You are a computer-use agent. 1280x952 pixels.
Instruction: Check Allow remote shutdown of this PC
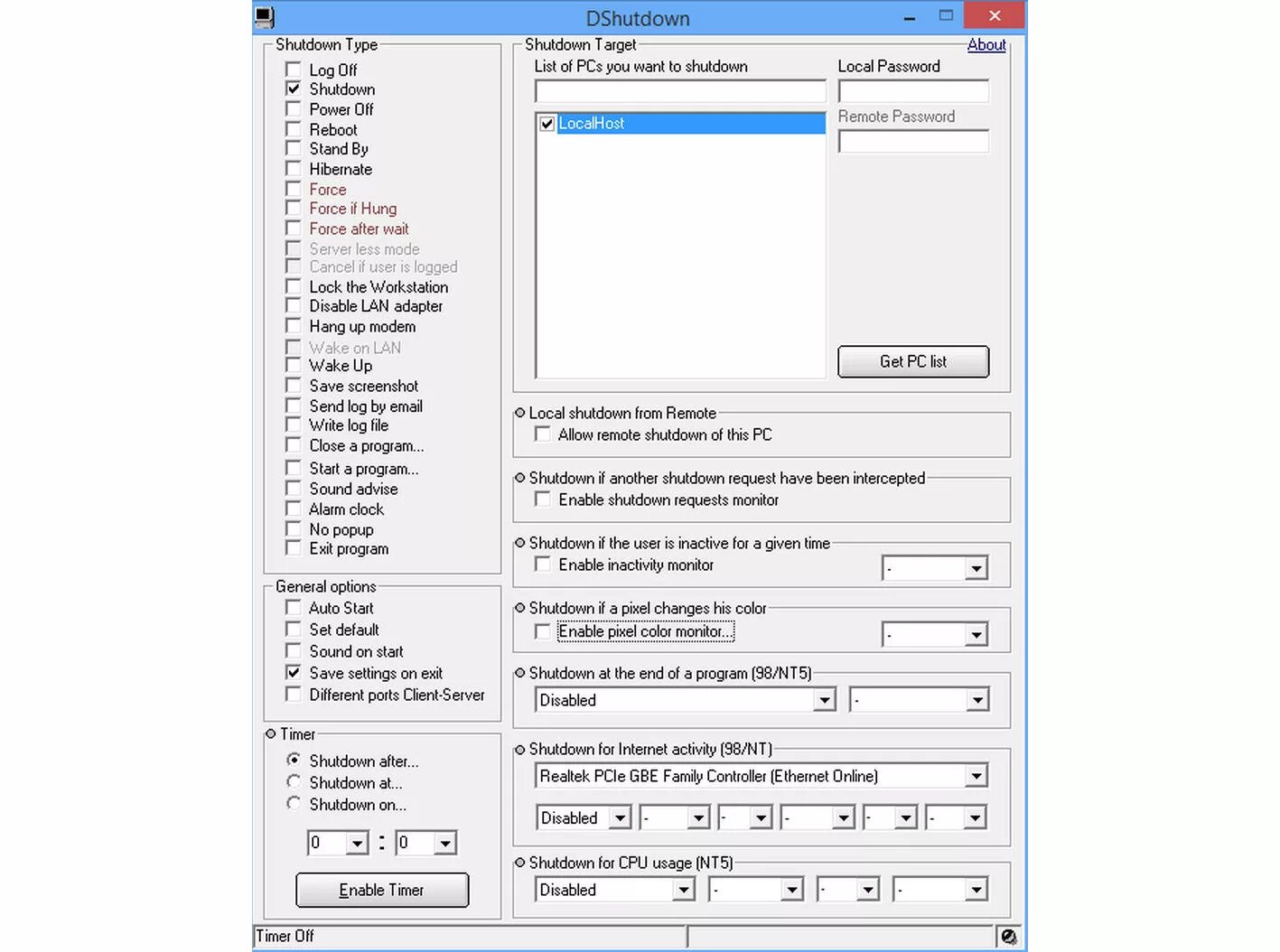pos(542,434)
